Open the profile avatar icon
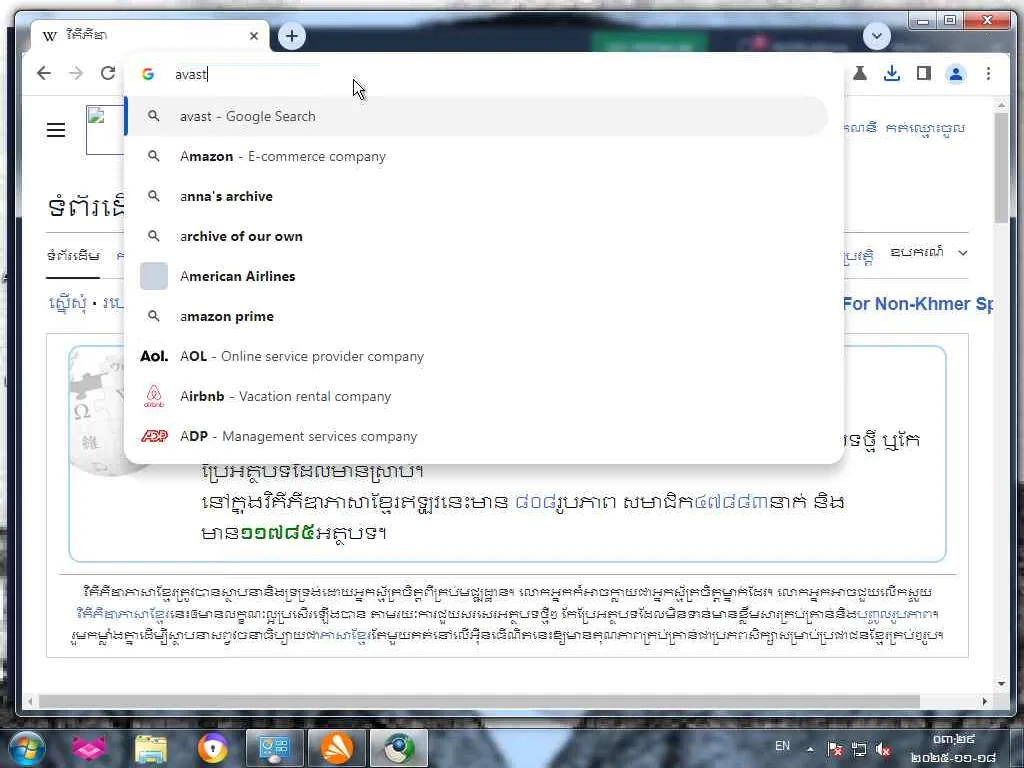 pyautogui.click(x=955, y=74)
